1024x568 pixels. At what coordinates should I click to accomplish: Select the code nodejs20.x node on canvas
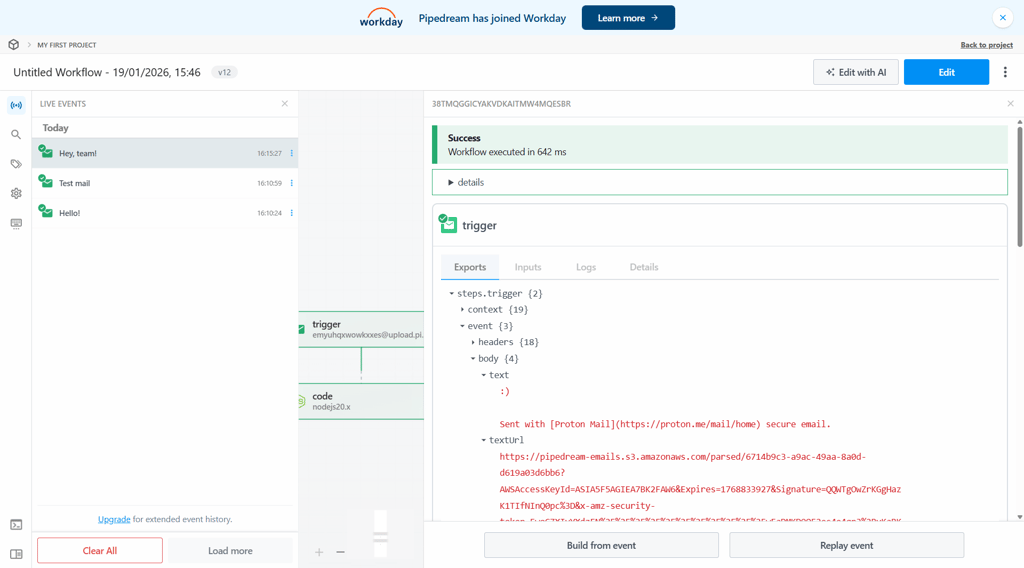tap(361, 401)
